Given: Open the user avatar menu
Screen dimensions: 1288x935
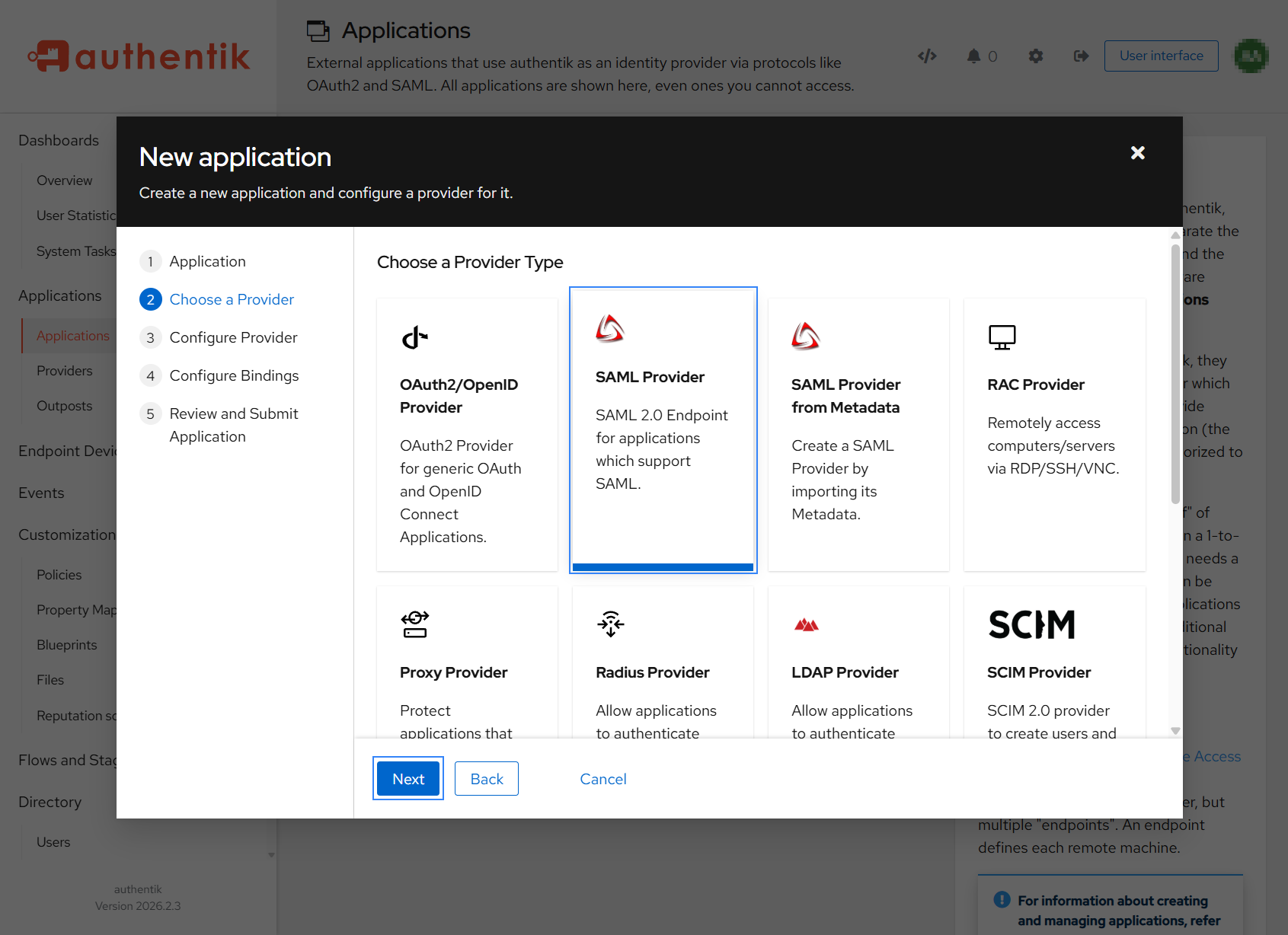Looking at the screenshot, I should coord(1251,56).
